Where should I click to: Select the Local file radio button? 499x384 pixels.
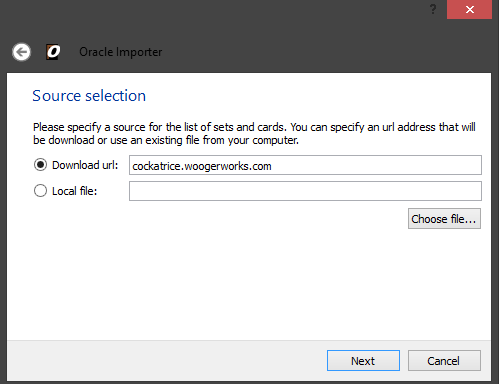coord(40,191)
